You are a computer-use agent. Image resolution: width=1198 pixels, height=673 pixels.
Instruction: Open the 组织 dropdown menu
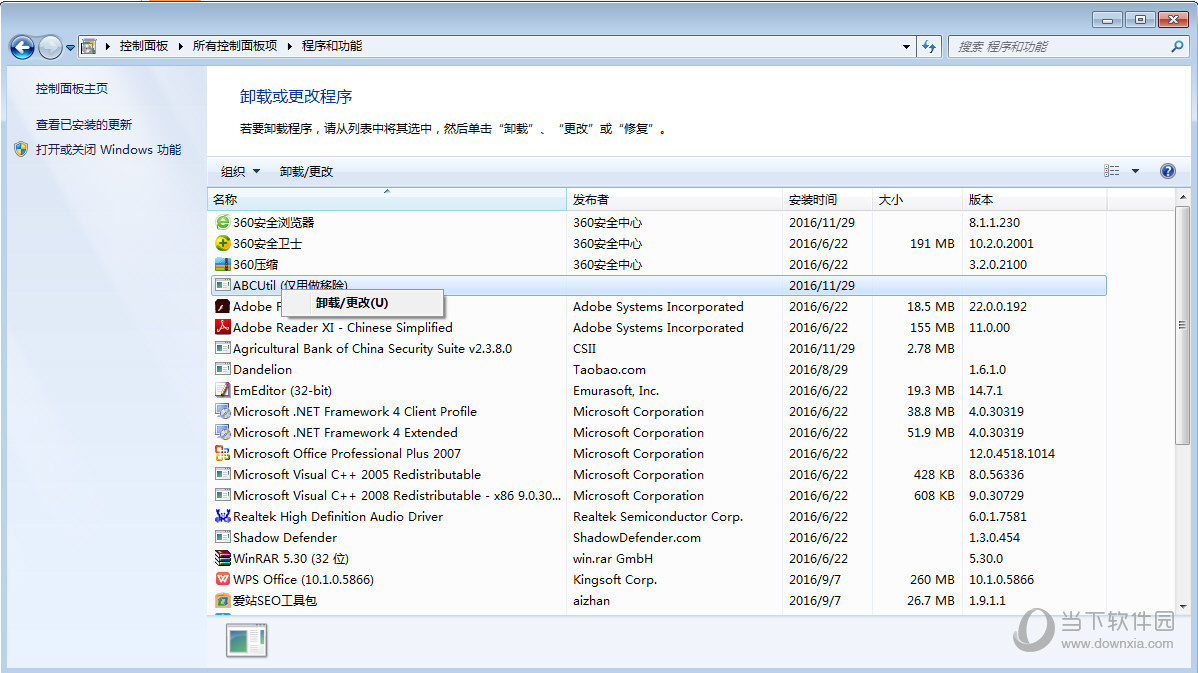(x=240, y=171)
